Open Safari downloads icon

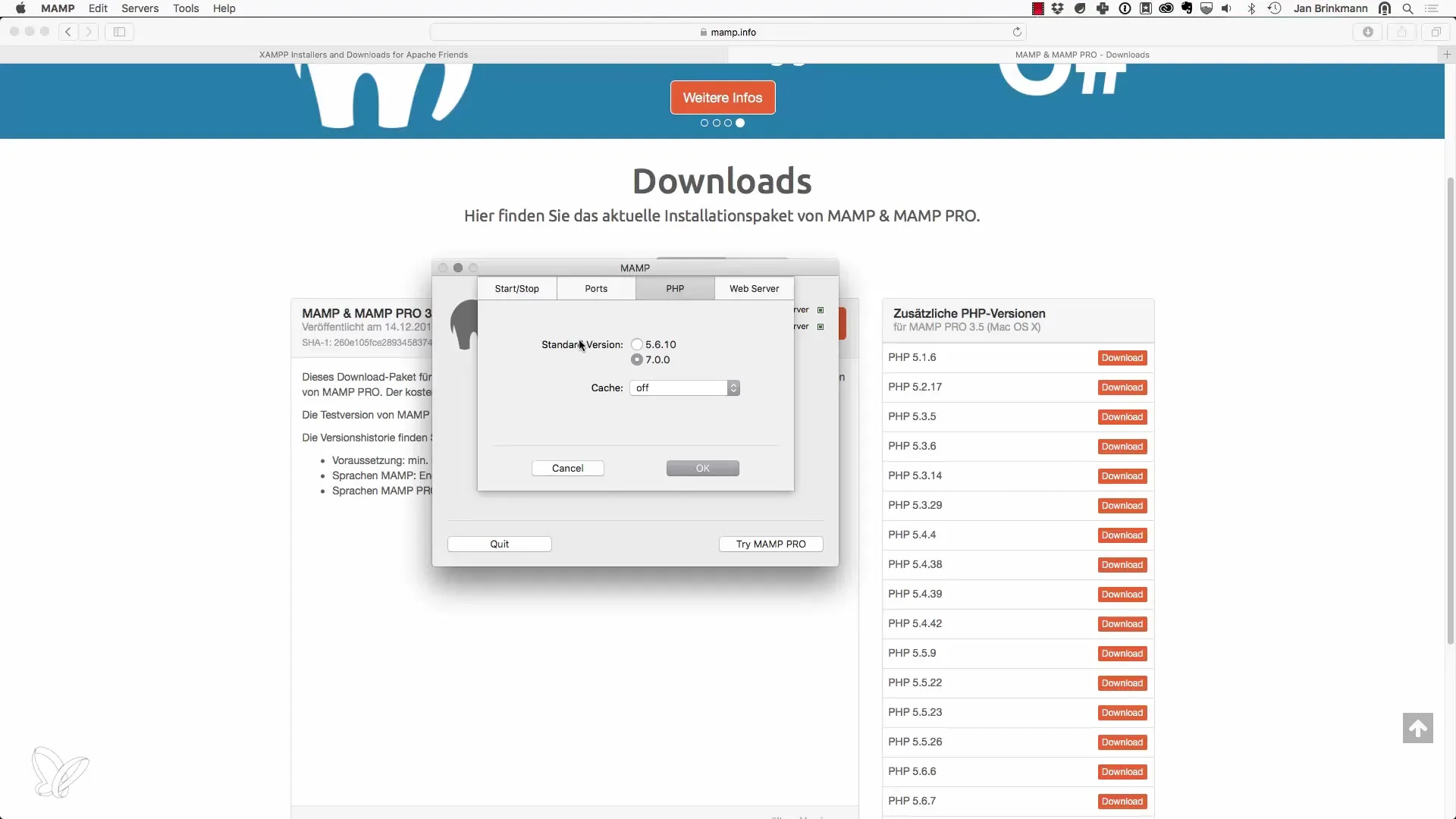[1368, 32]
